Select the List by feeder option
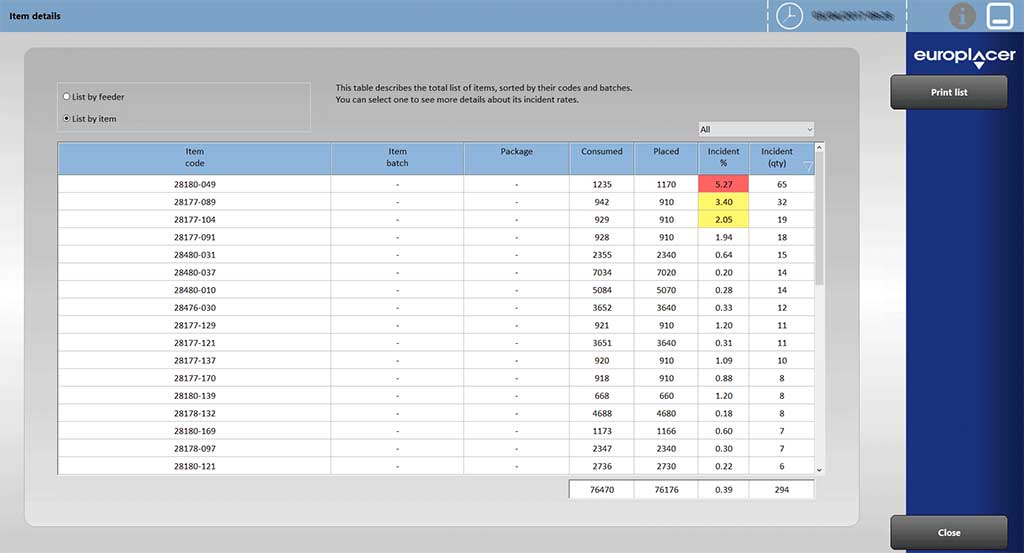The width and height of the screenshot is (1024, 553). 67,97
